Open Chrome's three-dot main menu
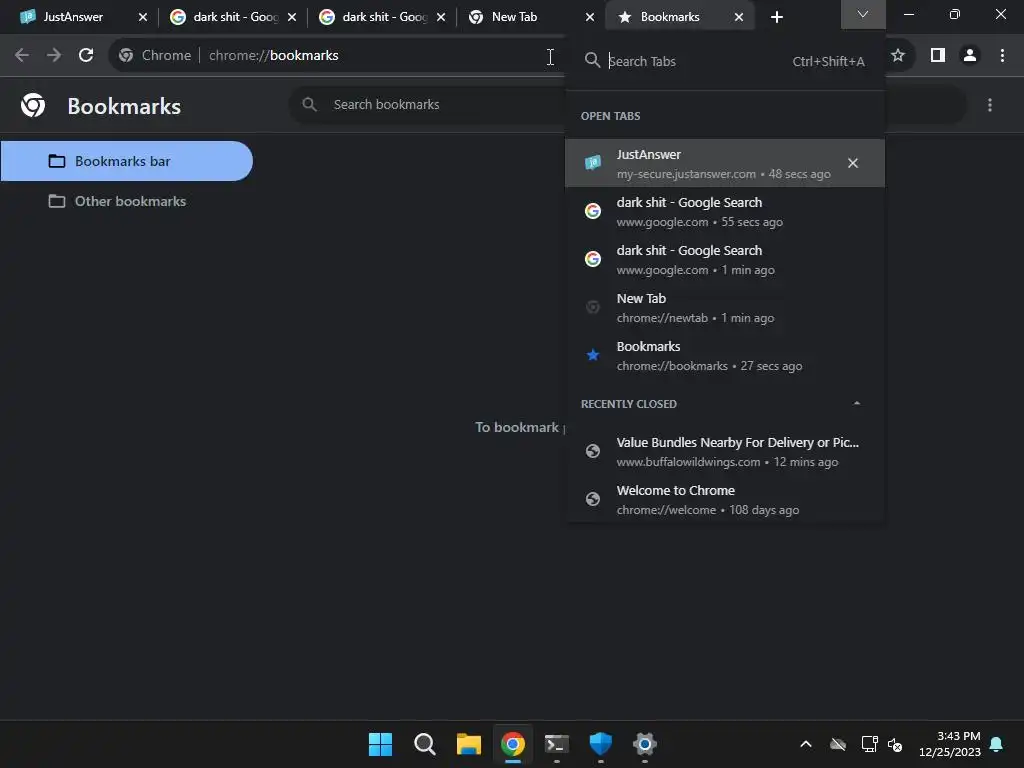 click(x=1002, y=56)
